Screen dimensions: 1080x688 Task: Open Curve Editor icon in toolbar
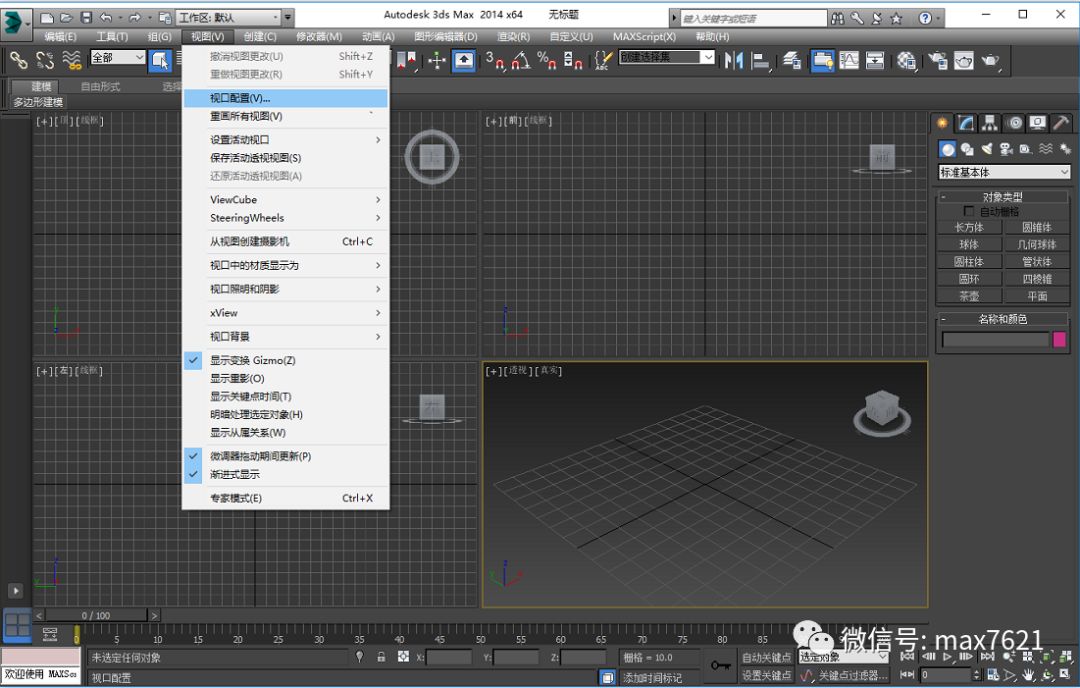coord(849,61)
